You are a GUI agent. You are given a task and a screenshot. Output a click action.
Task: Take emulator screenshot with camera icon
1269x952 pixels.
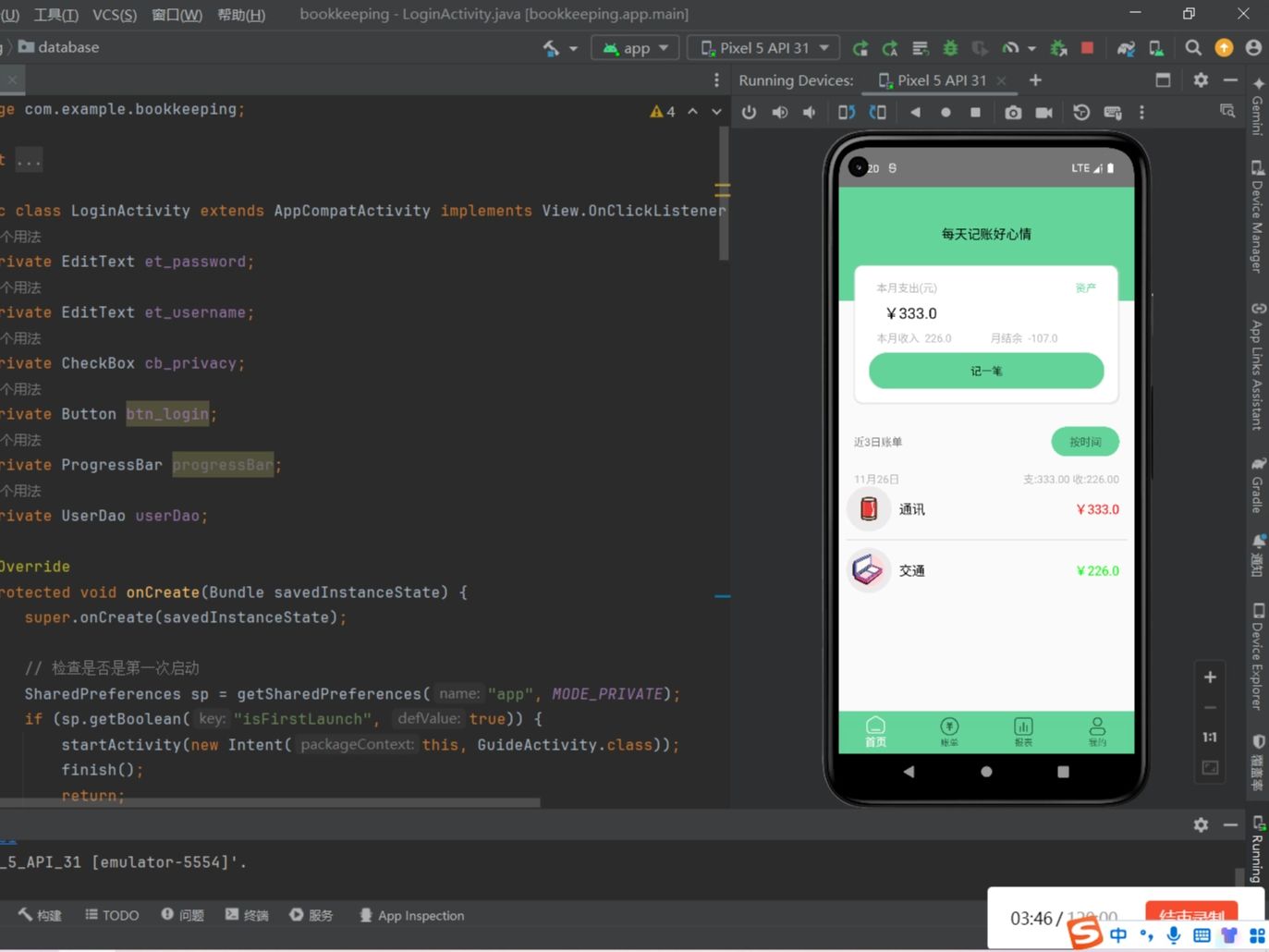click(1014, 112)
